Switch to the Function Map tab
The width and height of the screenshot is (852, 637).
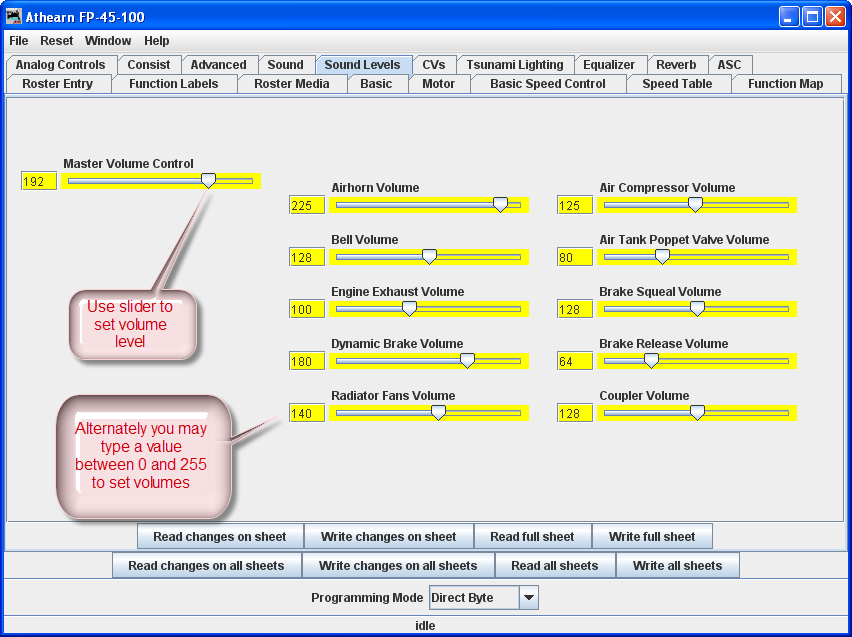tap(785, 84)
